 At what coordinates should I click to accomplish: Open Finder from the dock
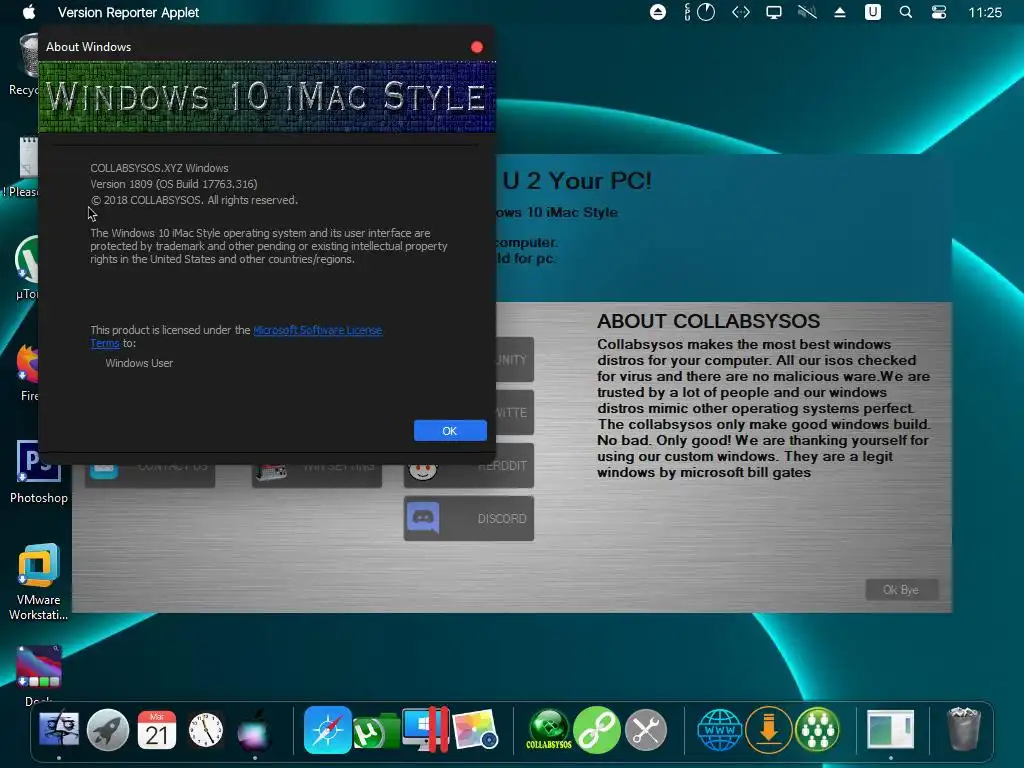(59, 729)
